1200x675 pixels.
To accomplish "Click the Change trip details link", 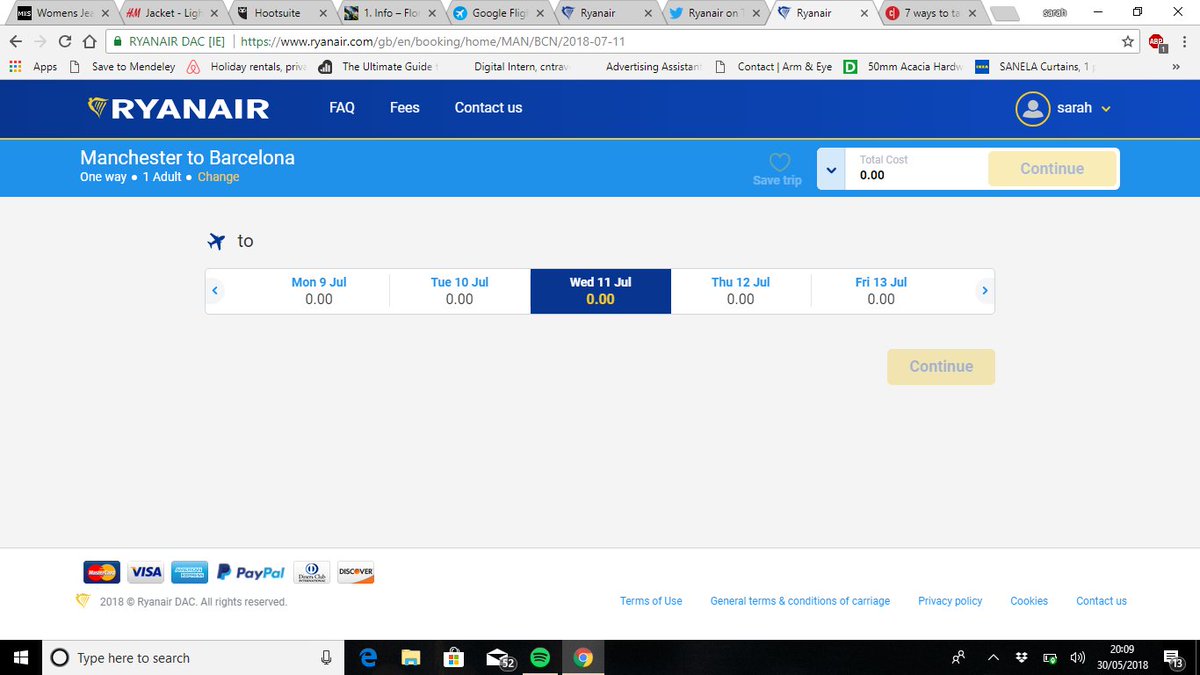I will [218, 177].
